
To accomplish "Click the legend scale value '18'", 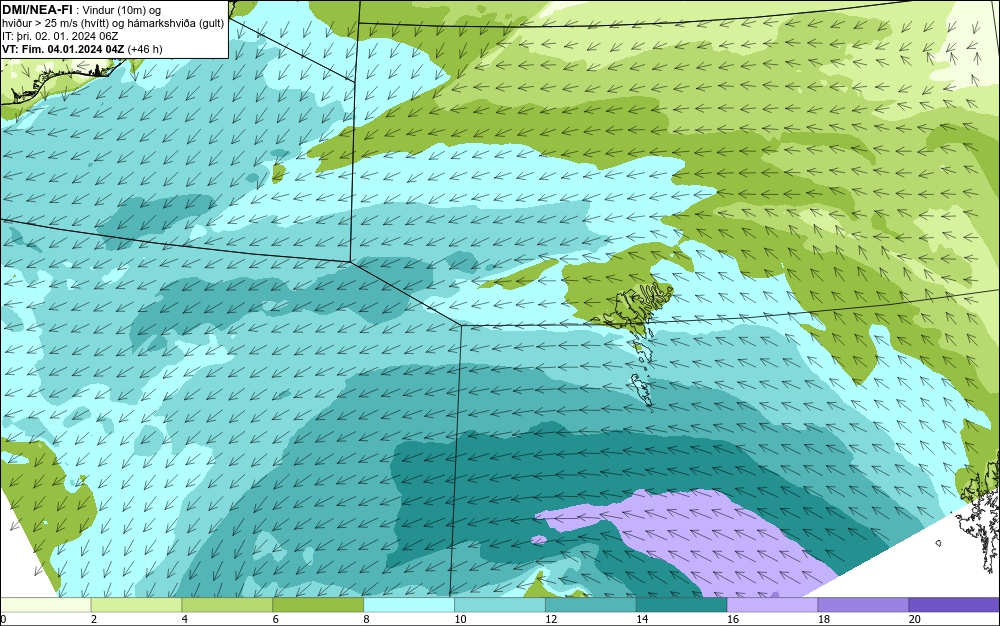I will [824, 619].
